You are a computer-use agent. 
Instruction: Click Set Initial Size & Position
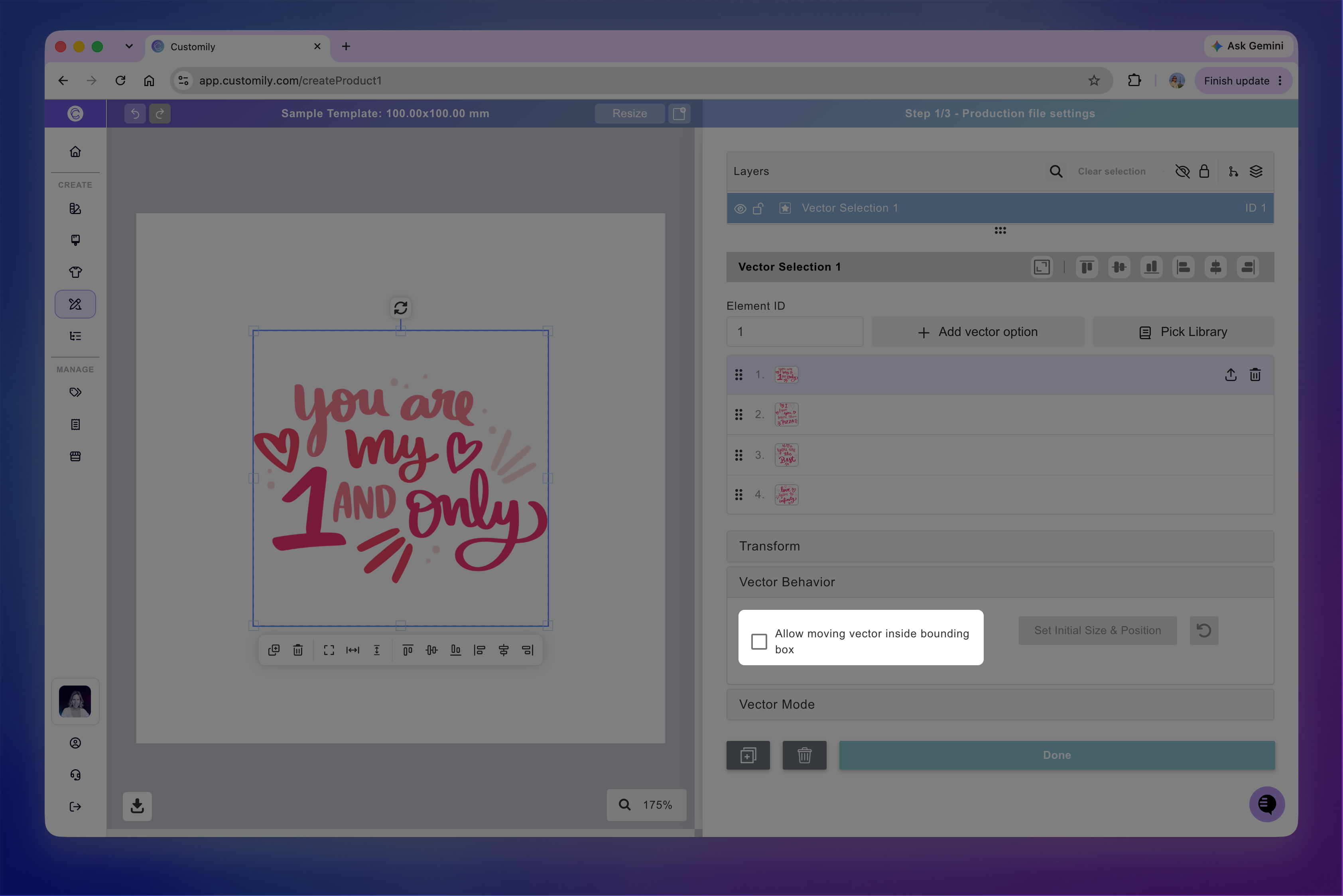[1098, 630]
